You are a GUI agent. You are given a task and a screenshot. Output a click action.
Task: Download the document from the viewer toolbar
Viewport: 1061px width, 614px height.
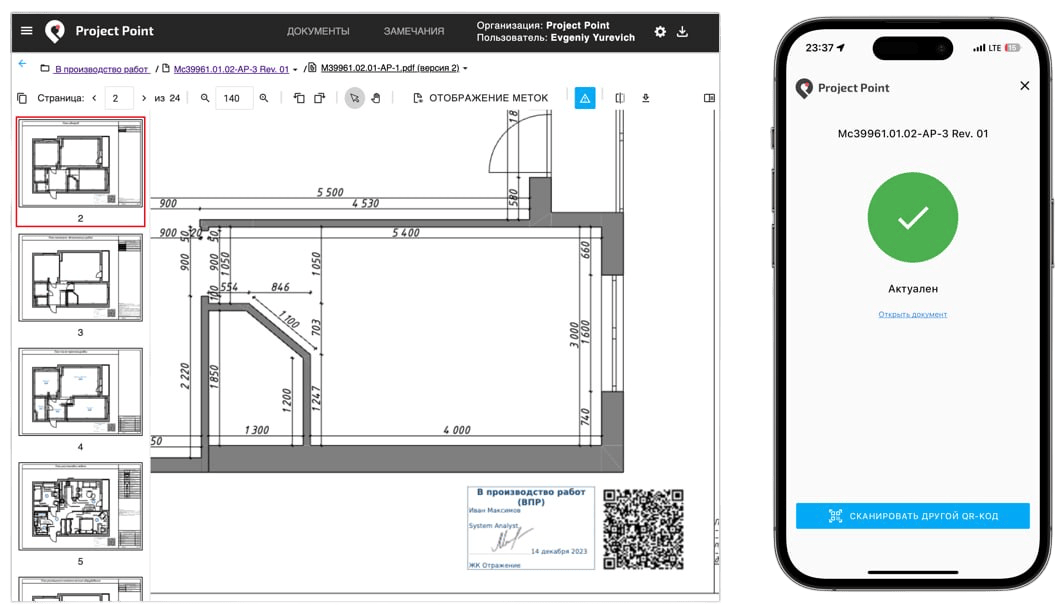coord(646,98)
